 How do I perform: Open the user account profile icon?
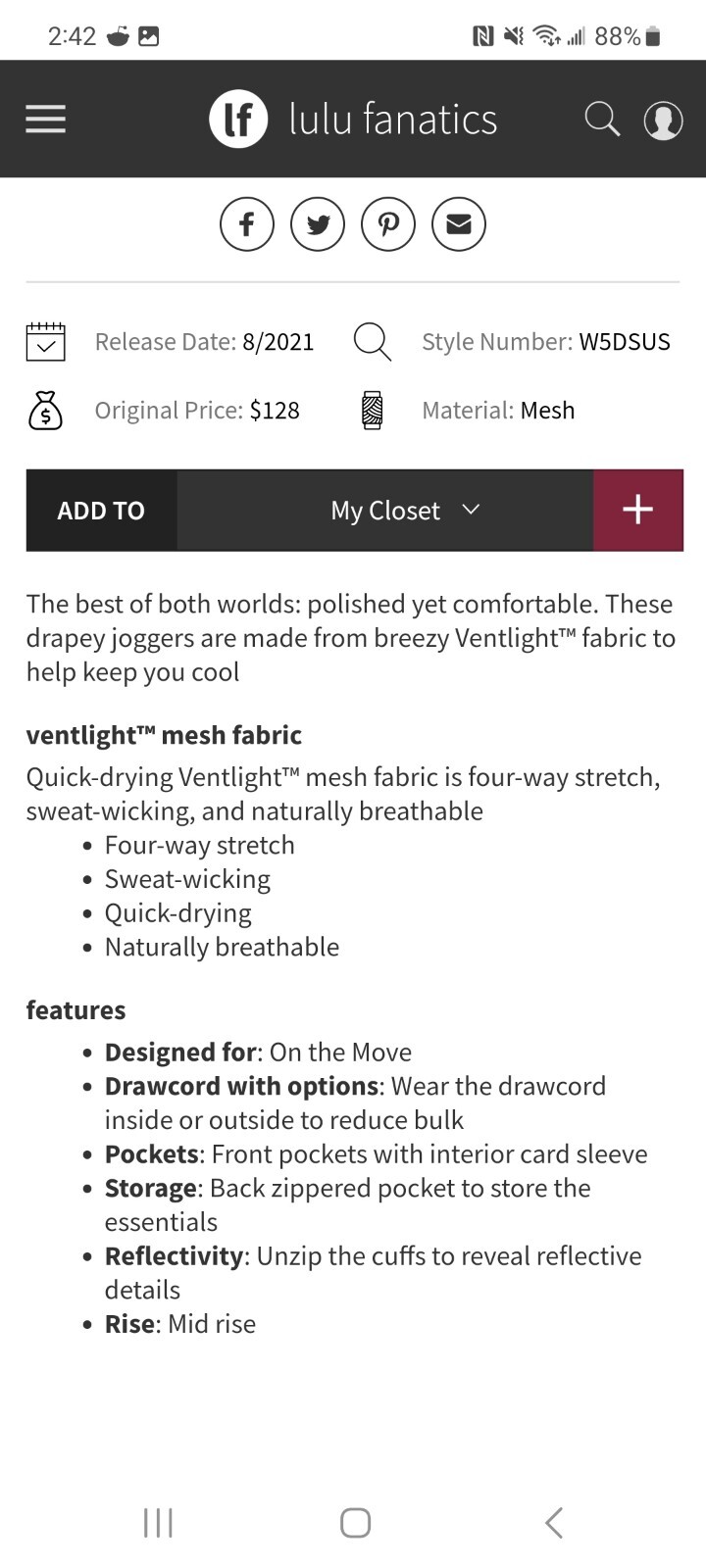click(663, 121)
